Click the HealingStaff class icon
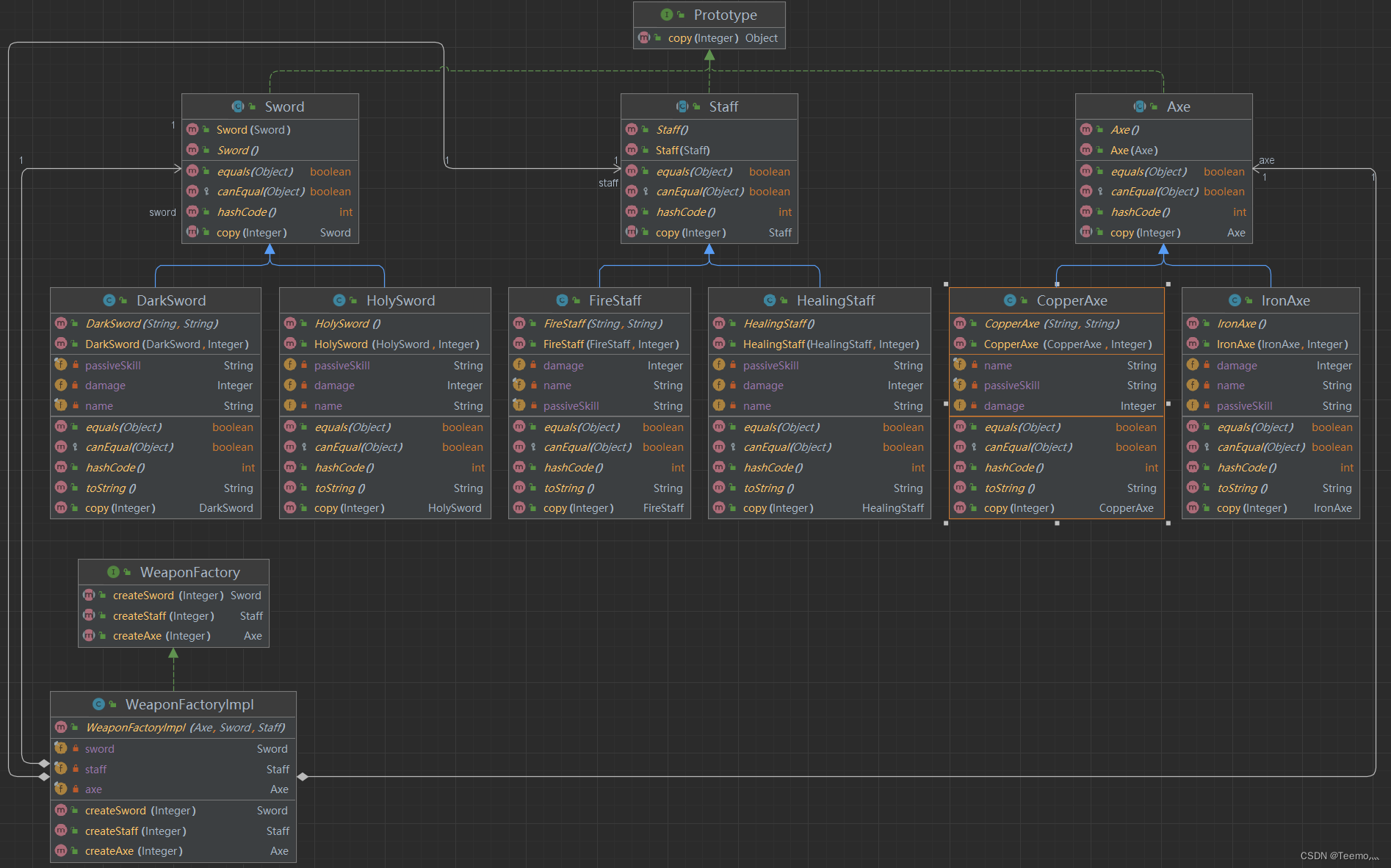The width and height of the screenshot is (1391, 868). click(x=770, y=300)
